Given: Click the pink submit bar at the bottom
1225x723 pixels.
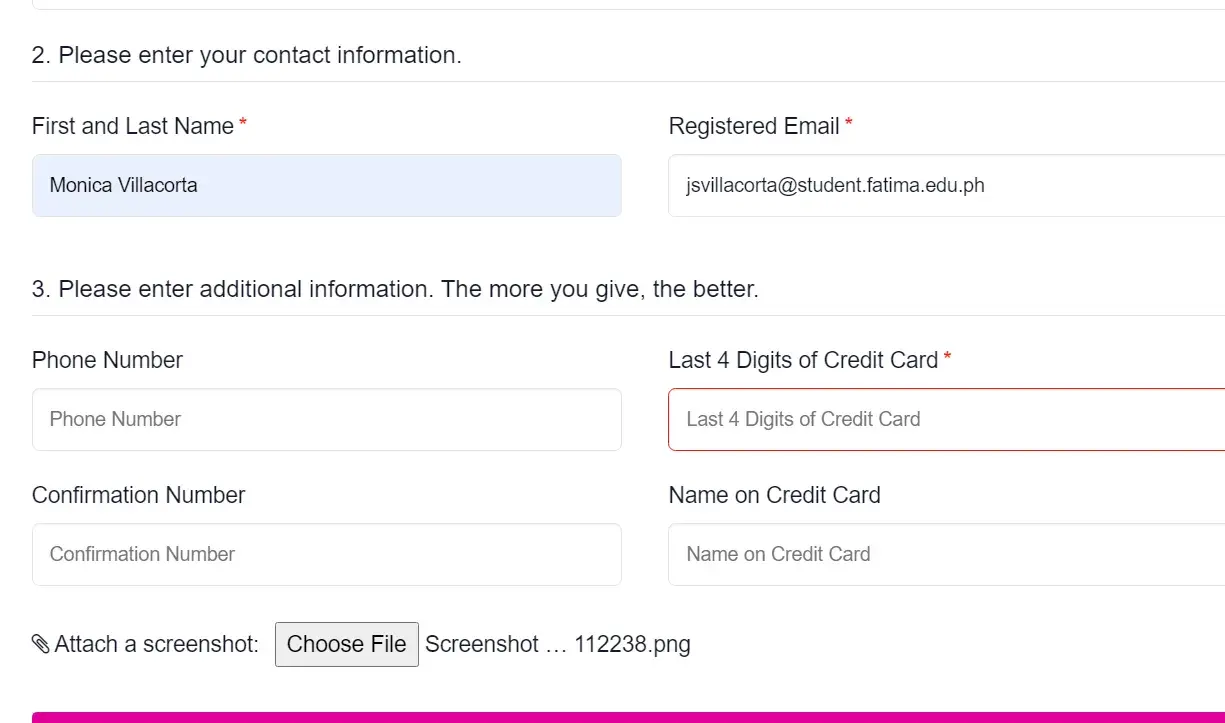Looking at the screenshot, I should tap(628, 717).
